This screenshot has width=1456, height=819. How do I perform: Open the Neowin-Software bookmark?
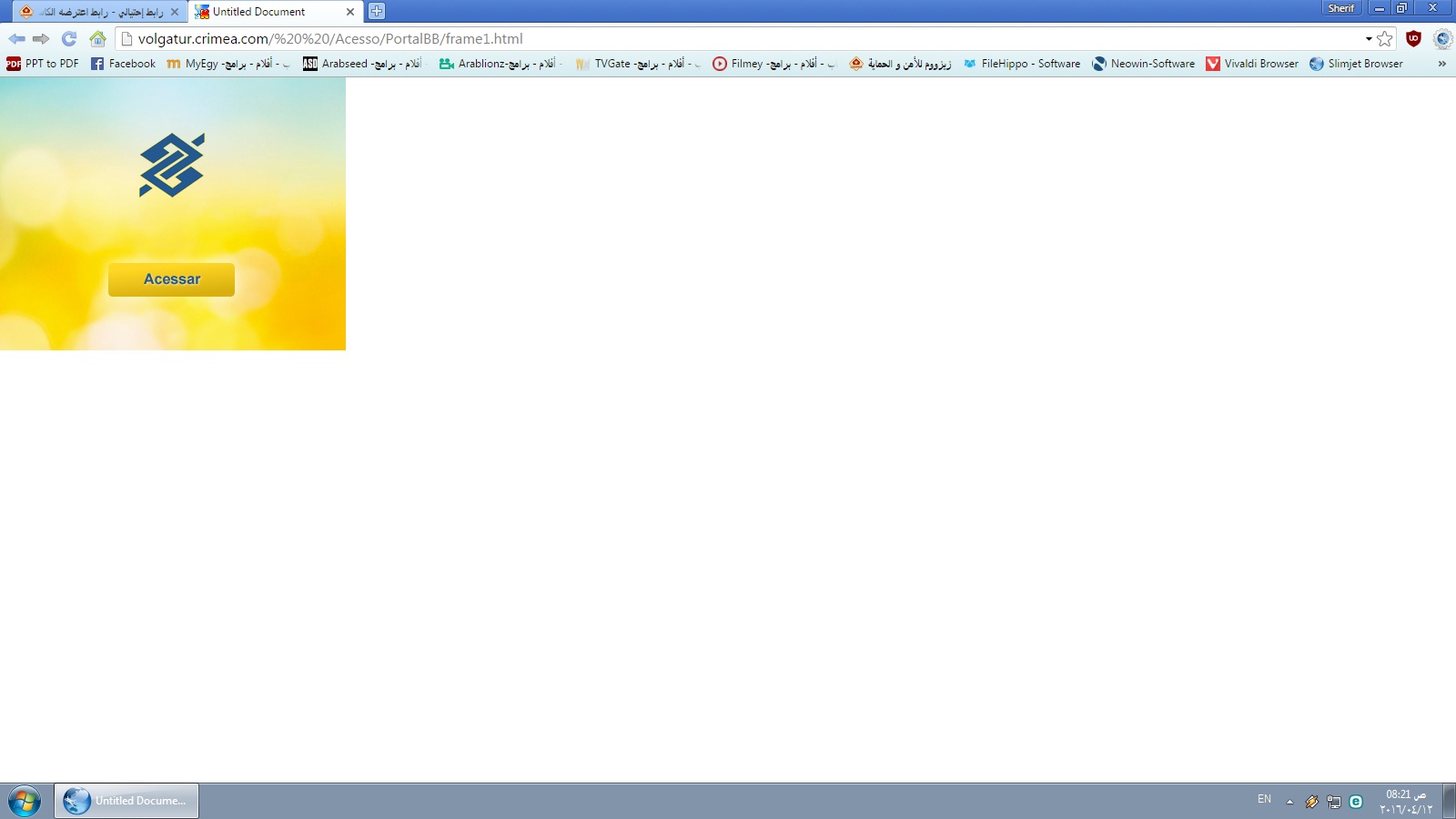(x=1144, y=64)
